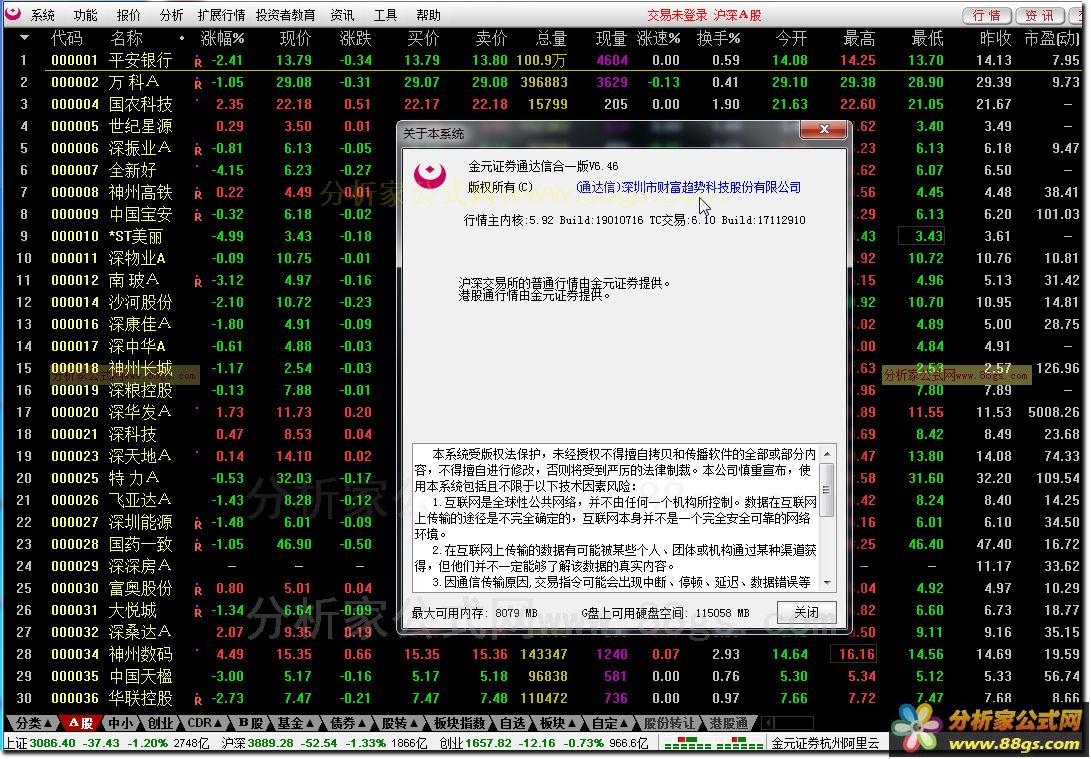Click the R marker on the 富奥股份 row
1091x759 pixels.
pyautogui.click(x=198, y=591)
